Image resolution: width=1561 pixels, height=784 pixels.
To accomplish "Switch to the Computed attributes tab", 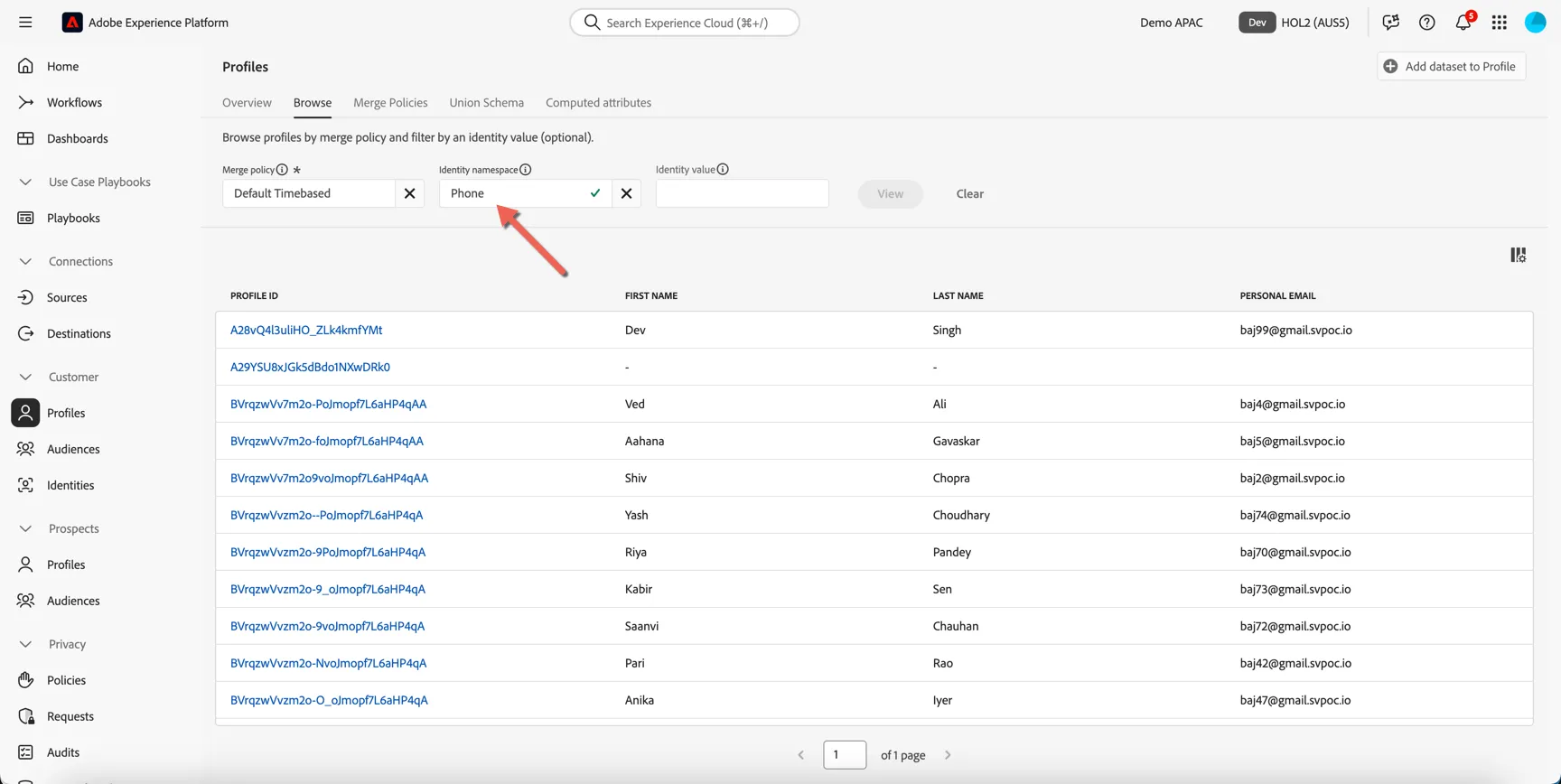I will coord(598,103).
